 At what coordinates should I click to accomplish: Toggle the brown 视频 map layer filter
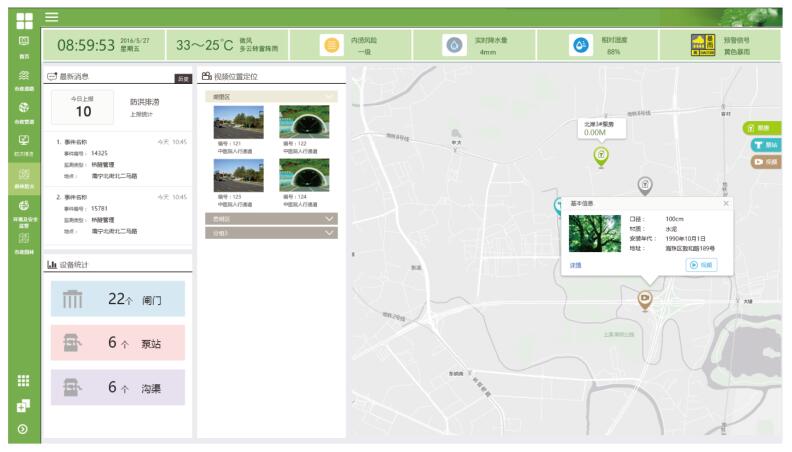(x=765, y=162)
